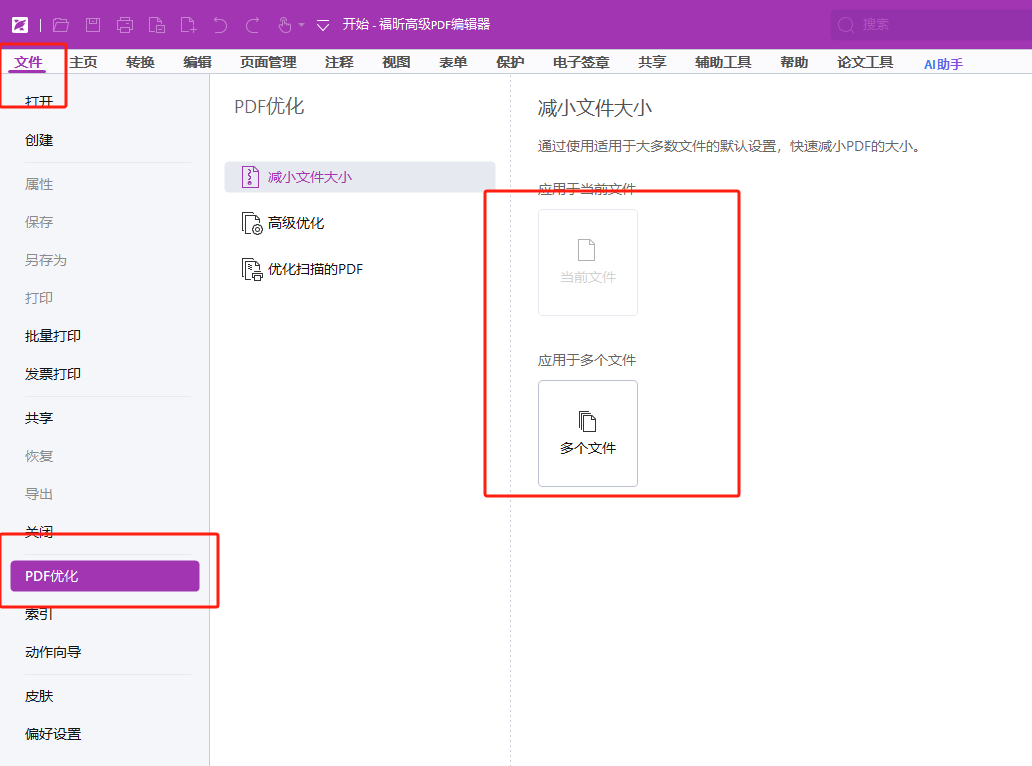
Task: Select 减小文件大小 in PDF optimization list
Action: [309, 177]
